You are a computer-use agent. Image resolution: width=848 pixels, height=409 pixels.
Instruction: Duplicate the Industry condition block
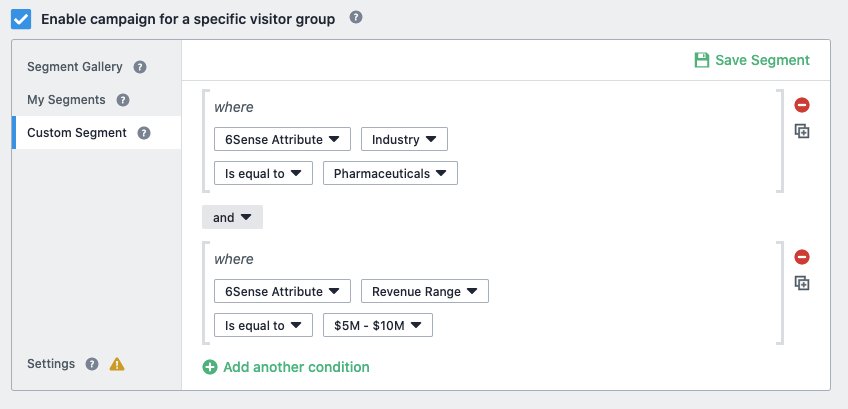(x=801, y=131)
